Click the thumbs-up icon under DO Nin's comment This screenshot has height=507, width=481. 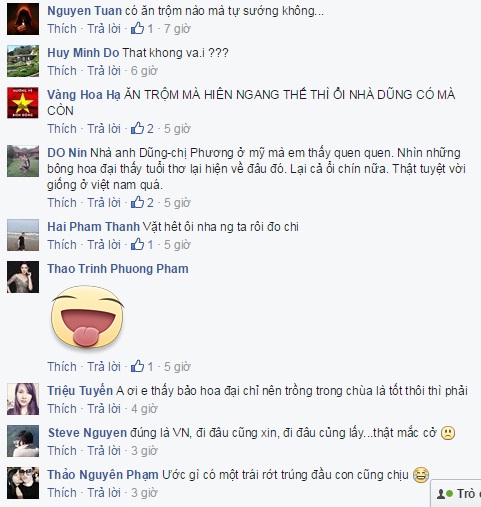pyautogui.click(x=137, y=203)
